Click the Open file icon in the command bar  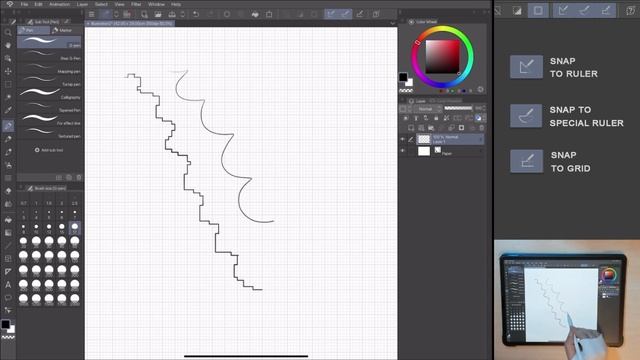point(158,14)
